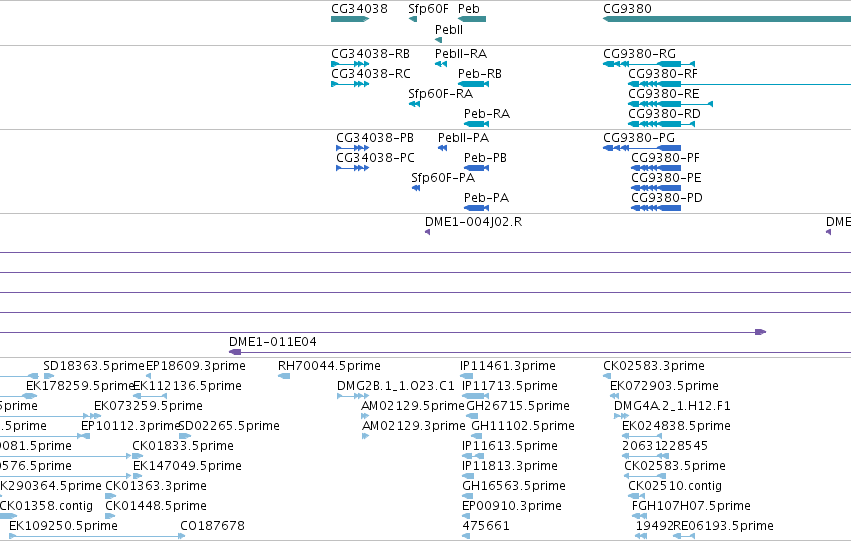The width and height of the screenshot is (851, 541).
Task: Select EST AM02129.3prime
Action: pyautogui.click(x=414, y=427)
